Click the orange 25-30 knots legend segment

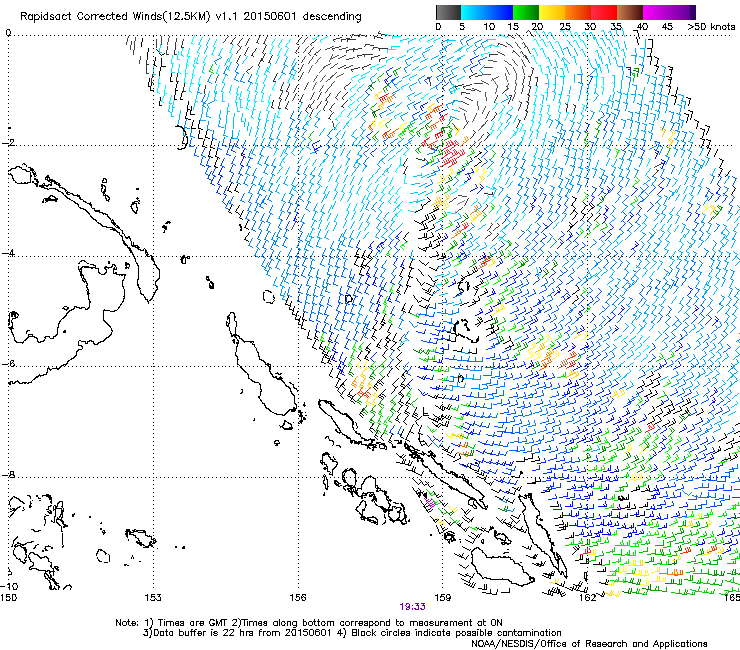[578, 12]
